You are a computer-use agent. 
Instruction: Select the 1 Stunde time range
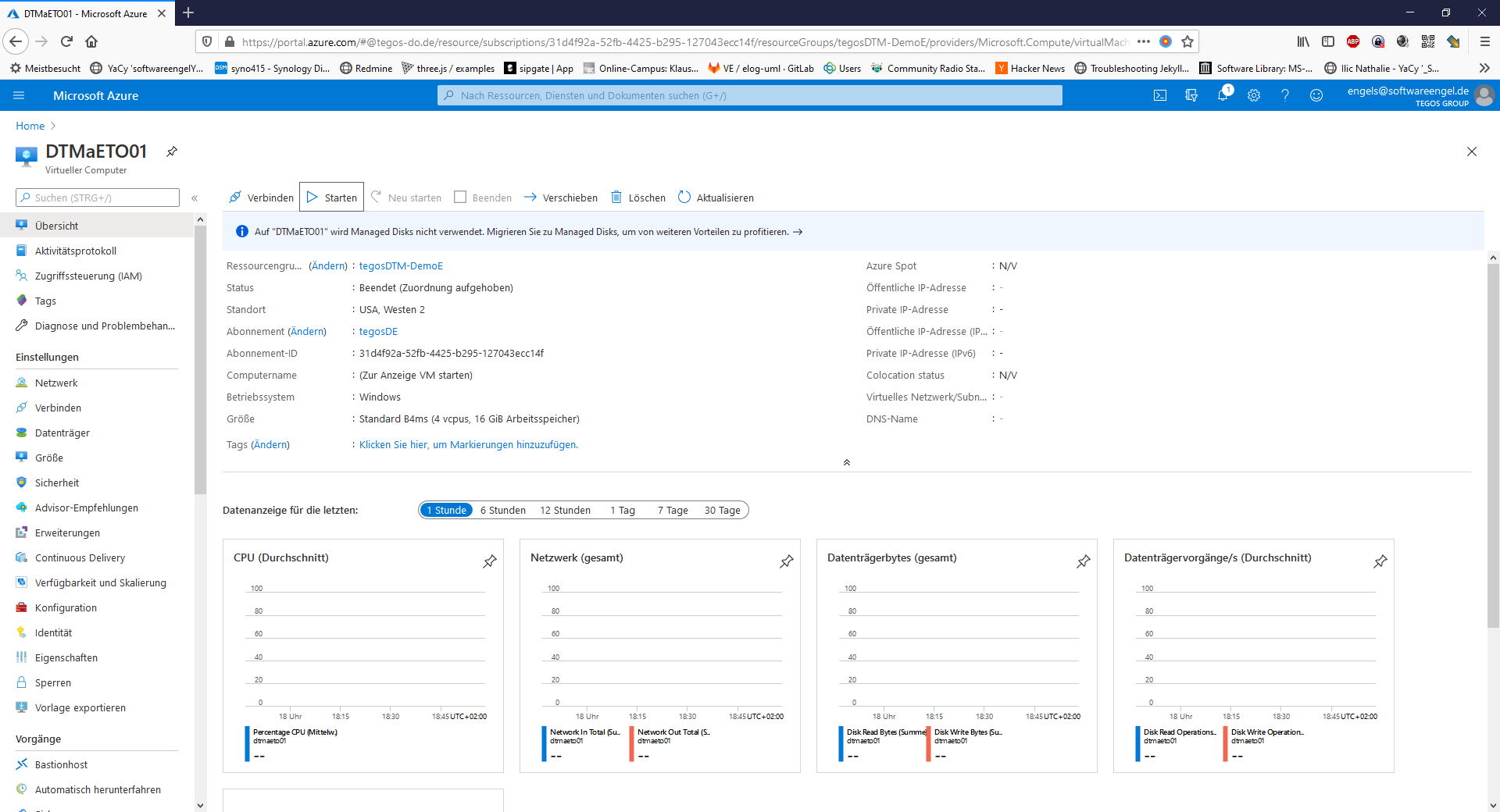pos(446,510)
